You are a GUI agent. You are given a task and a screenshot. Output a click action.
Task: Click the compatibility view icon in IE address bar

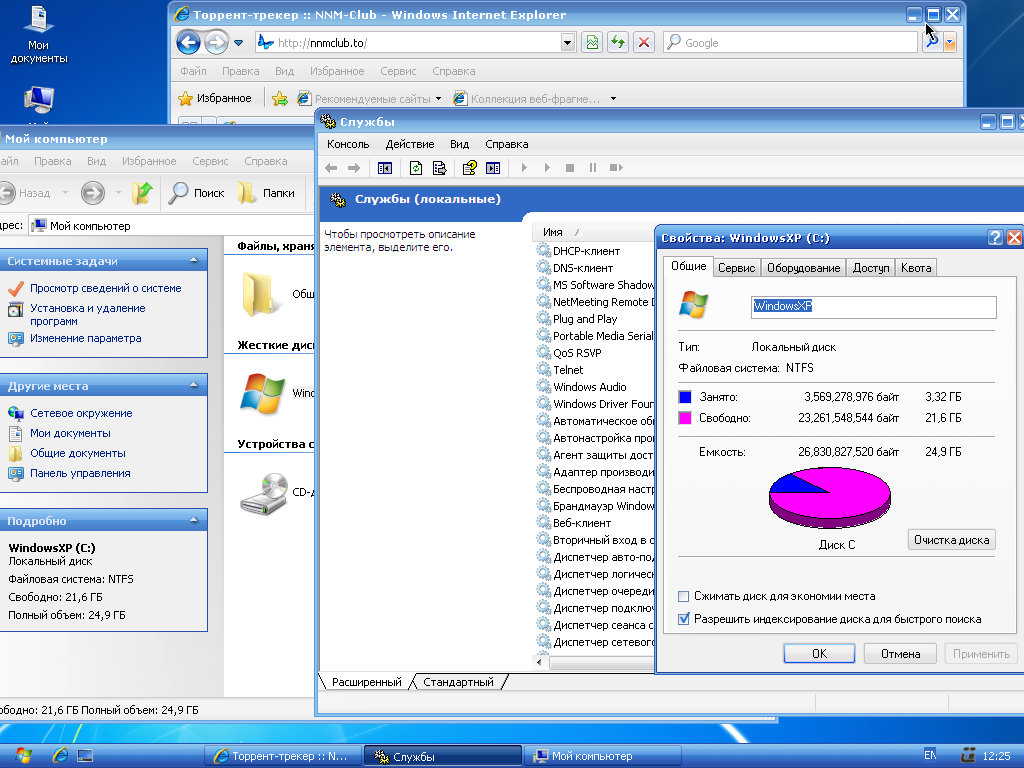592,43
